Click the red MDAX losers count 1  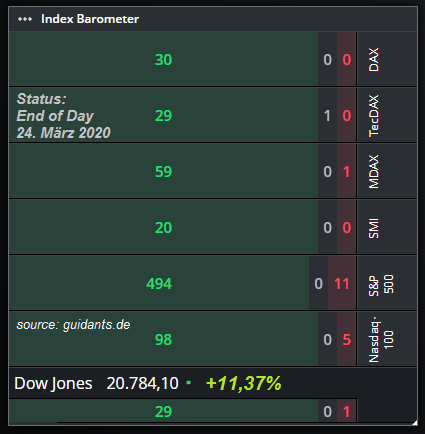pos(346,171)
